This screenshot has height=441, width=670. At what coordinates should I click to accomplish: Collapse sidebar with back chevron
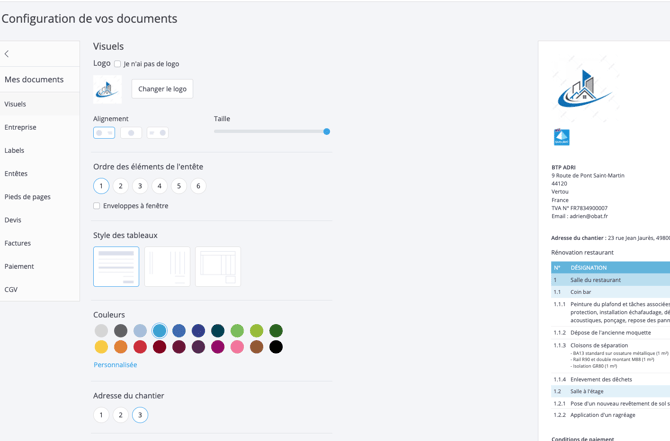click(7, 54)
